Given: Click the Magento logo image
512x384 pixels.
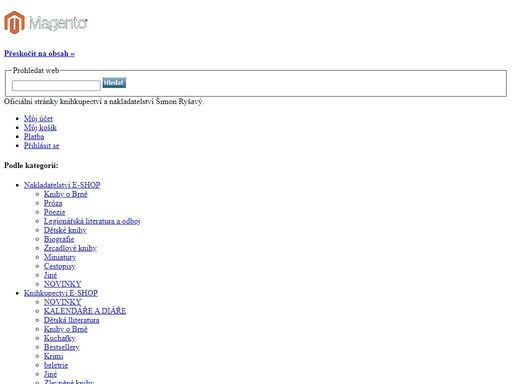Looking at the screenshot, I should [46, 23].
